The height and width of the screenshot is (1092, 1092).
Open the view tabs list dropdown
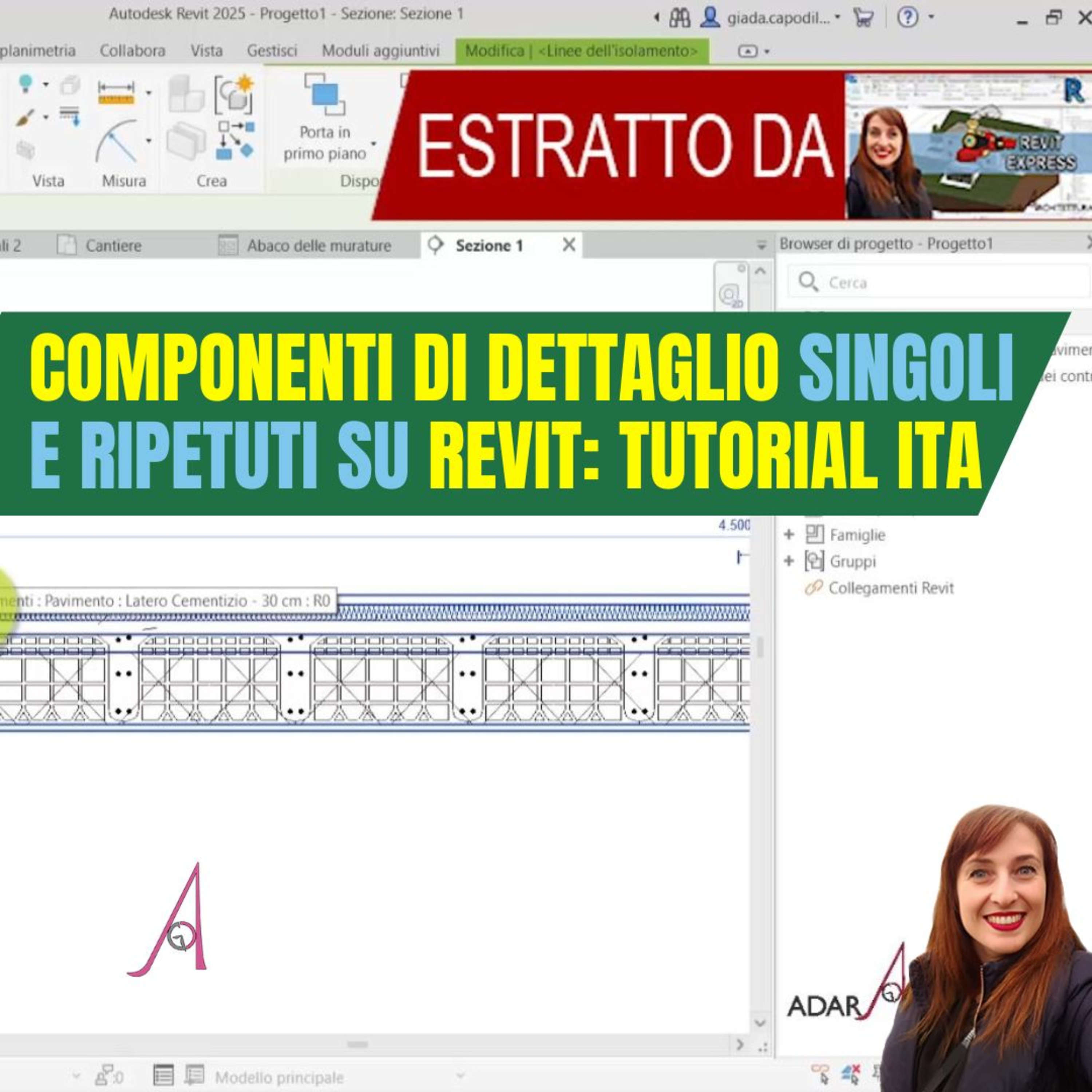[x=761, y=245]
